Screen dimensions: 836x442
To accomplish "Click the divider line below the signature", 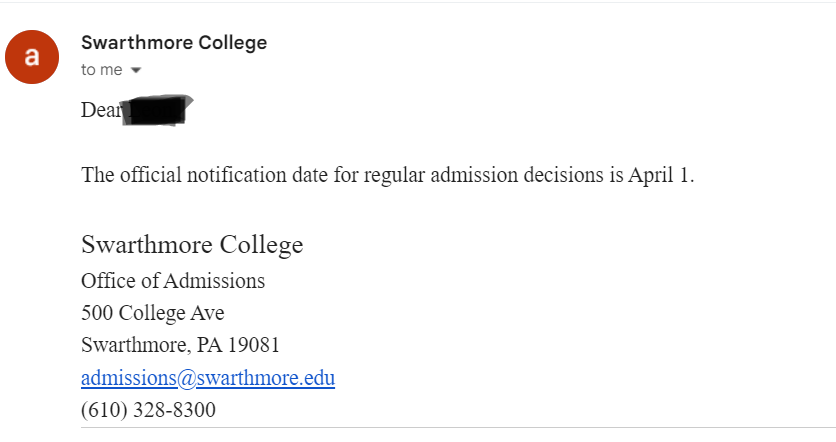I will click(450, 428).
